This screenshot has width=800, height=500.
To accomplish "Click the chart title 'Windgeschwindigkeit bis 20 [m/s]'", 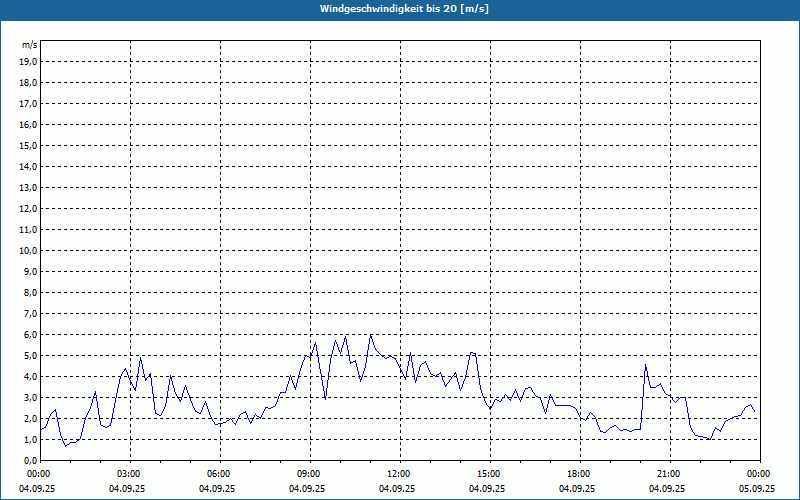I will click(x=404, y=9).
